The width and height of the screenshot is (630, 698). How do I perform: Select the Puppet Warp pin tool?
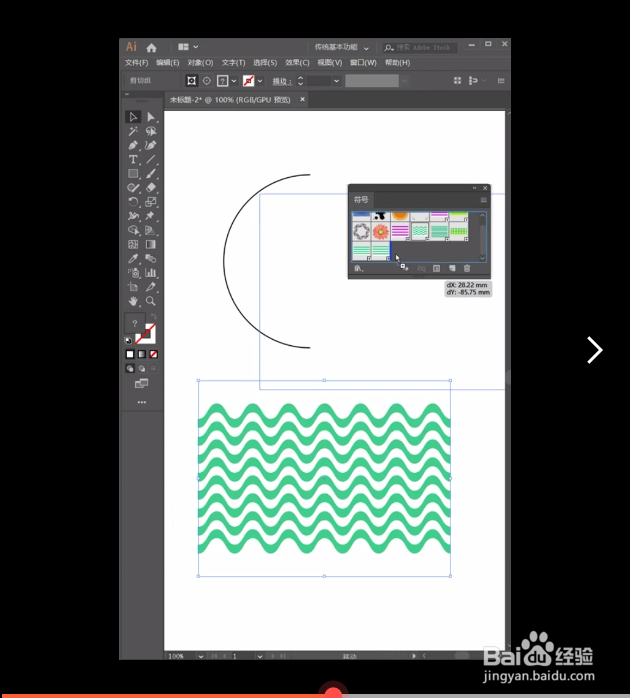151,216
